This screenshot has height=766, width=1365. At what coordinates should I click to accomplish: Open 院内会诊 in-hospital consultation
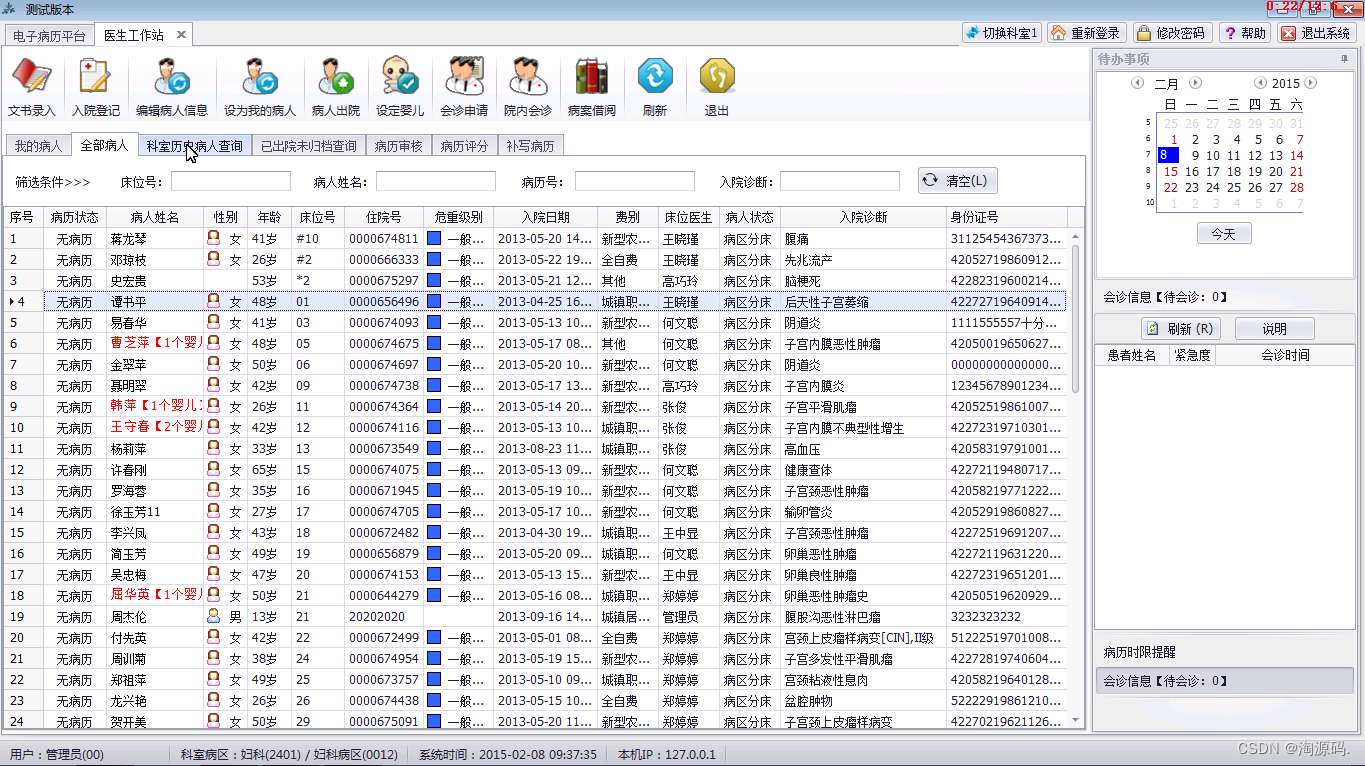pyautogui.click(x=528, y=88)
